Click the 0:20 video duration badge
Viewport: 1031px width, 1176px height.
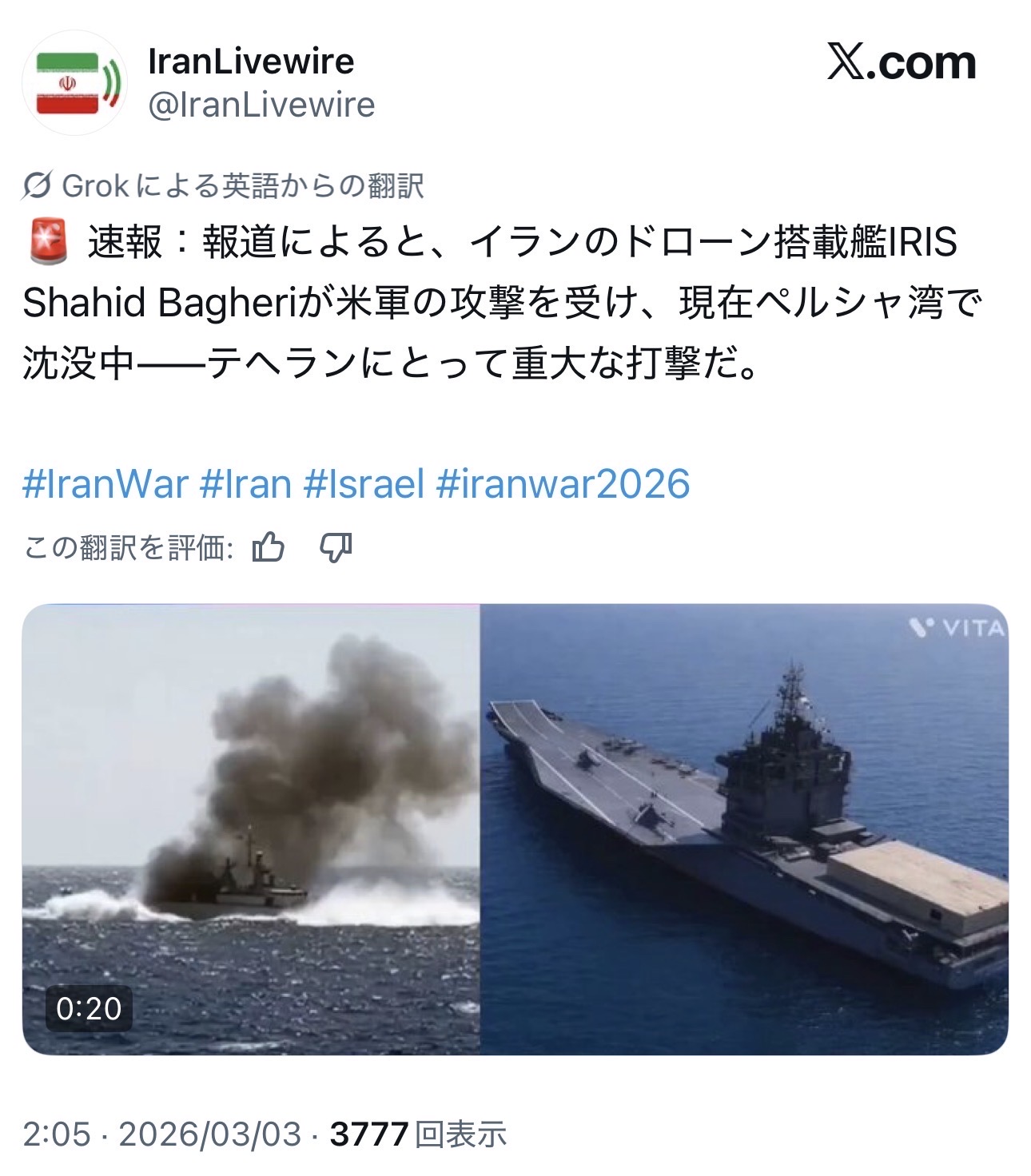coord(89,1008)
